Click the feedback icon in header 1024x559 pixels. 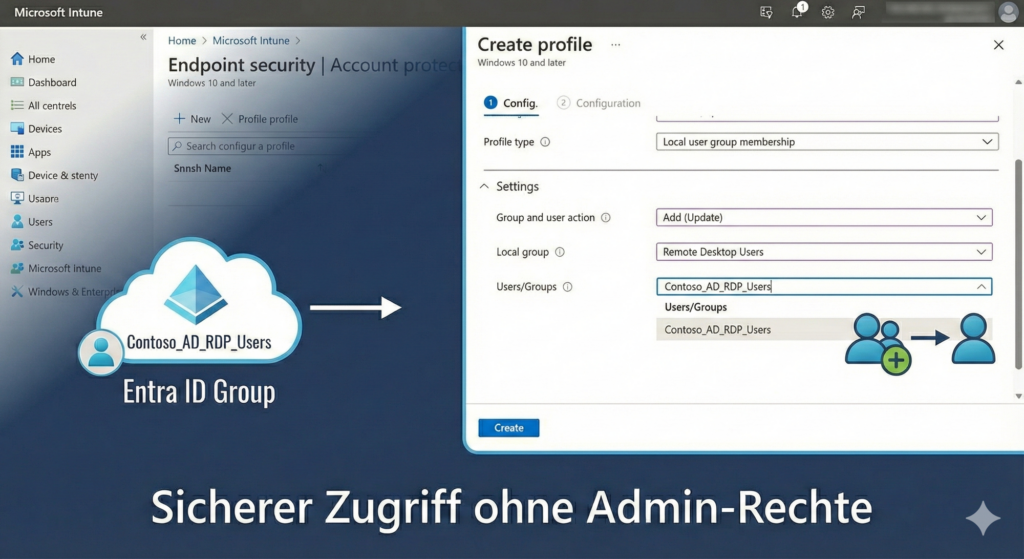tap(858, 13)
